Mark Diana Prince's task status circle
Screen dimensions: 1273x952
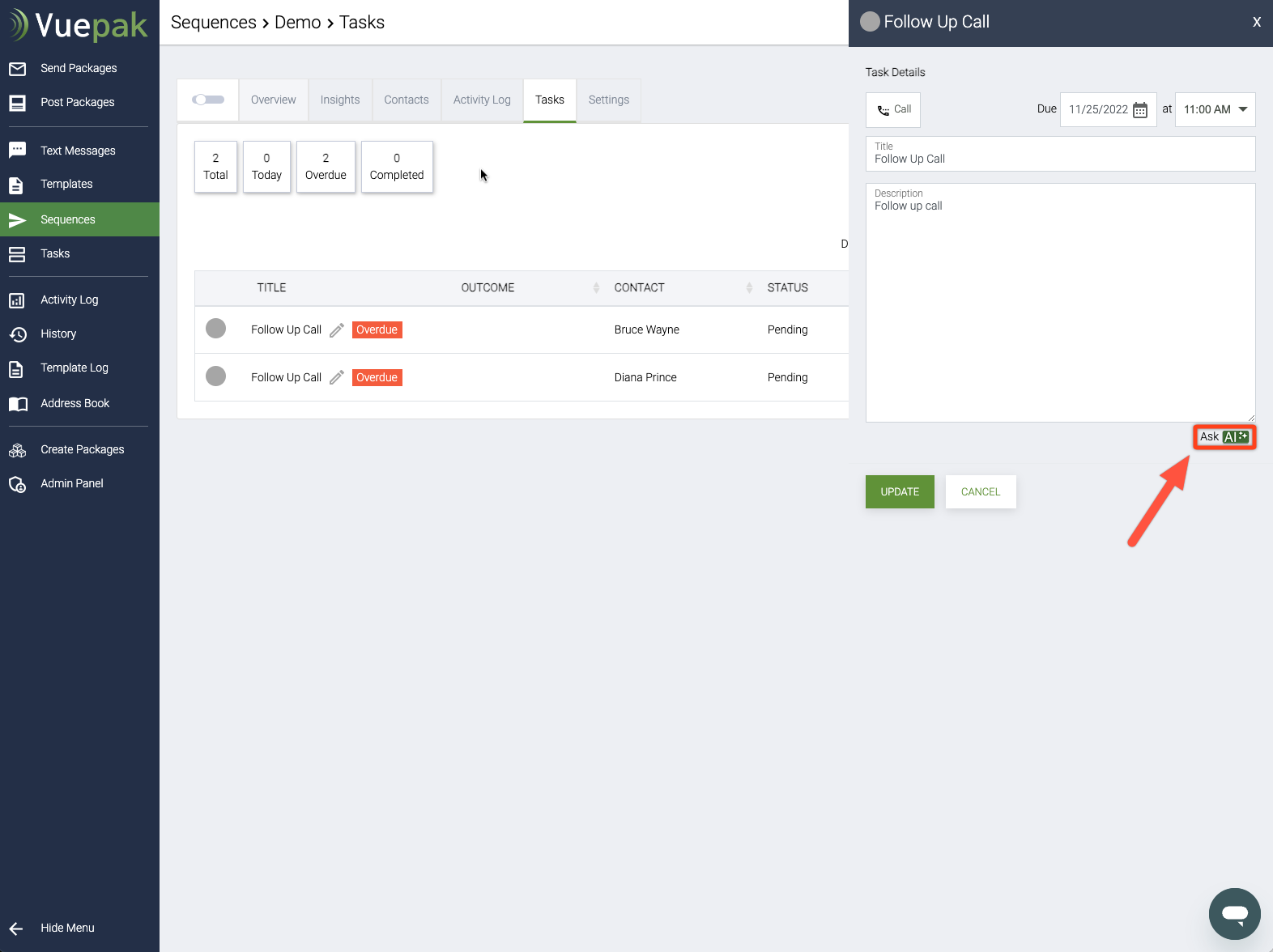215,376
